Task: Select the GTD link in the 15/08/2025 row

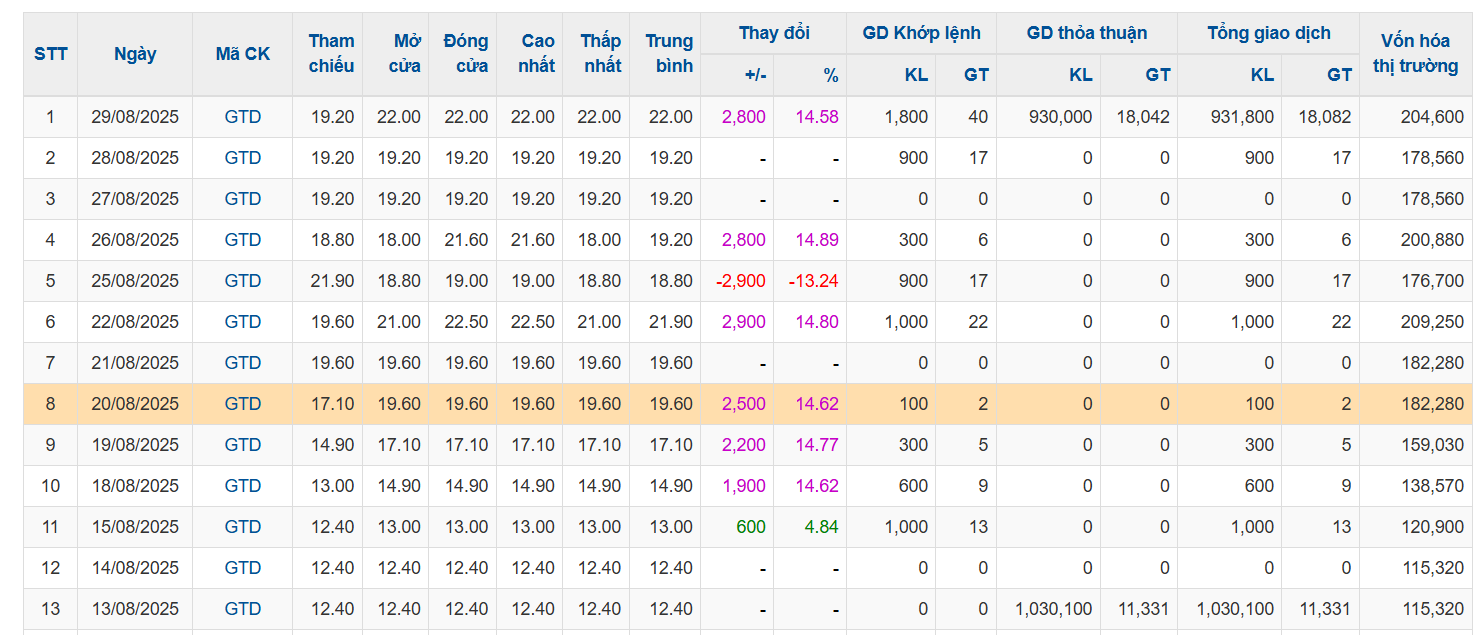Action: point(243,527)
